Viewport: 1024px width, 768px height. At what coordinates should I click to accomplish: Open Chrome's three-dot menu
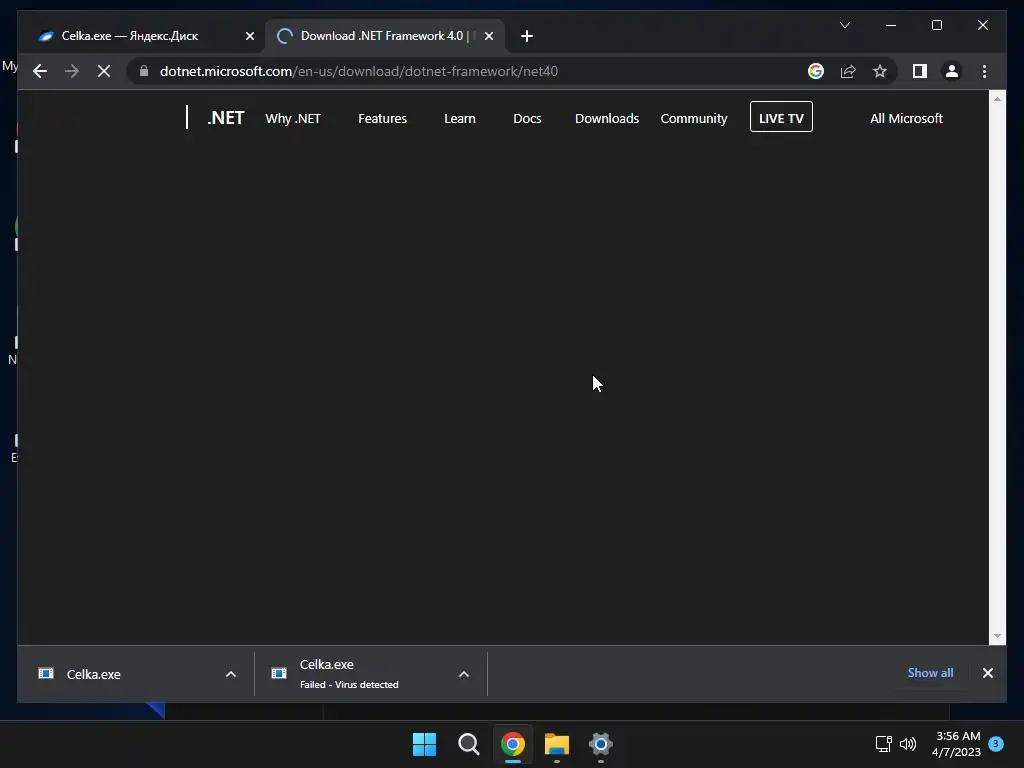click(984, 71)
